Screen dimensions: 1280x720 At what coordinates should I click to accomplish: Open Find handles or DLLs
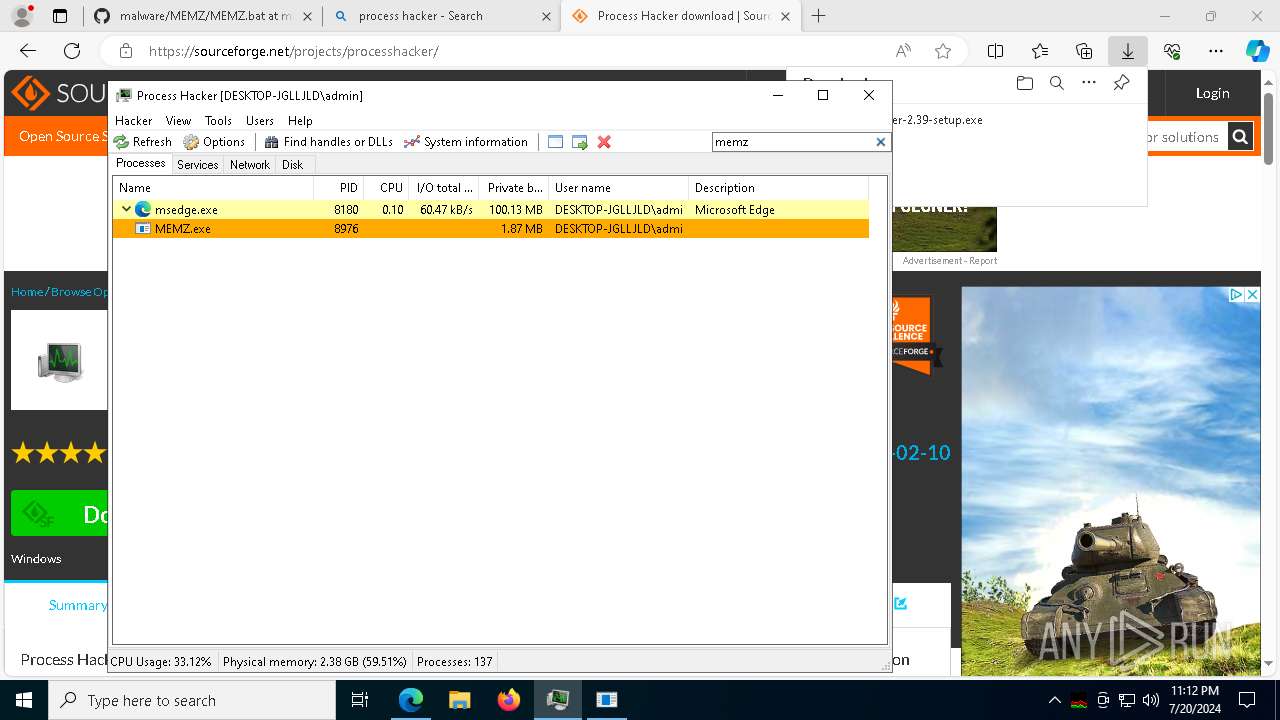coord(328,142)
